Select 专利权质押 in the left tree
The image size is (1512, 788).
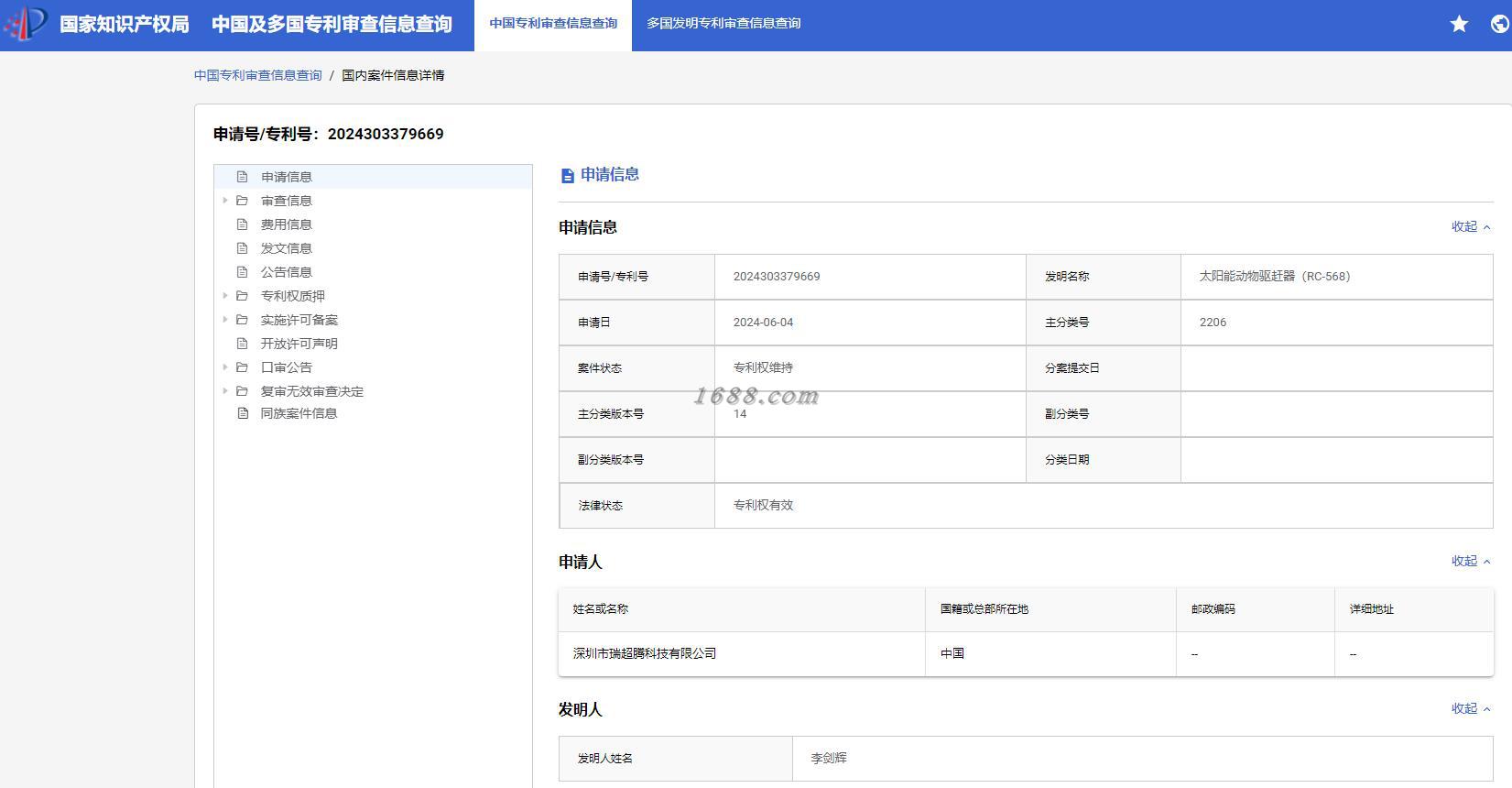293,296
